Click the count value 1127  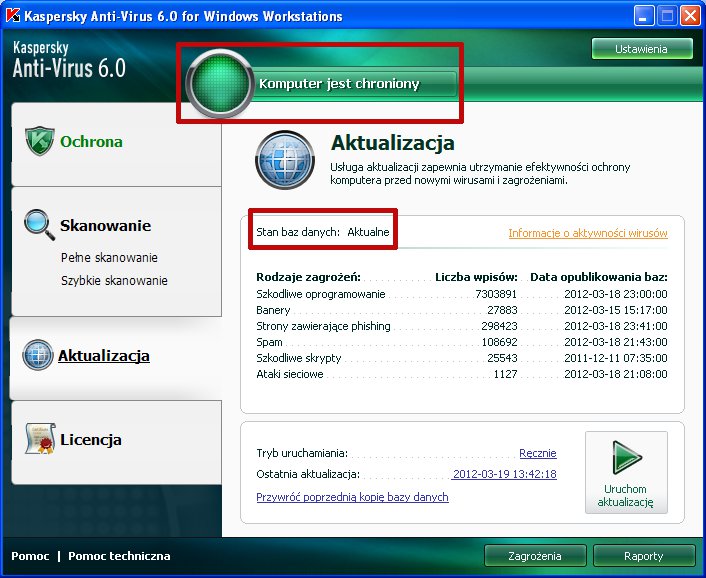[x=505, y=374]
